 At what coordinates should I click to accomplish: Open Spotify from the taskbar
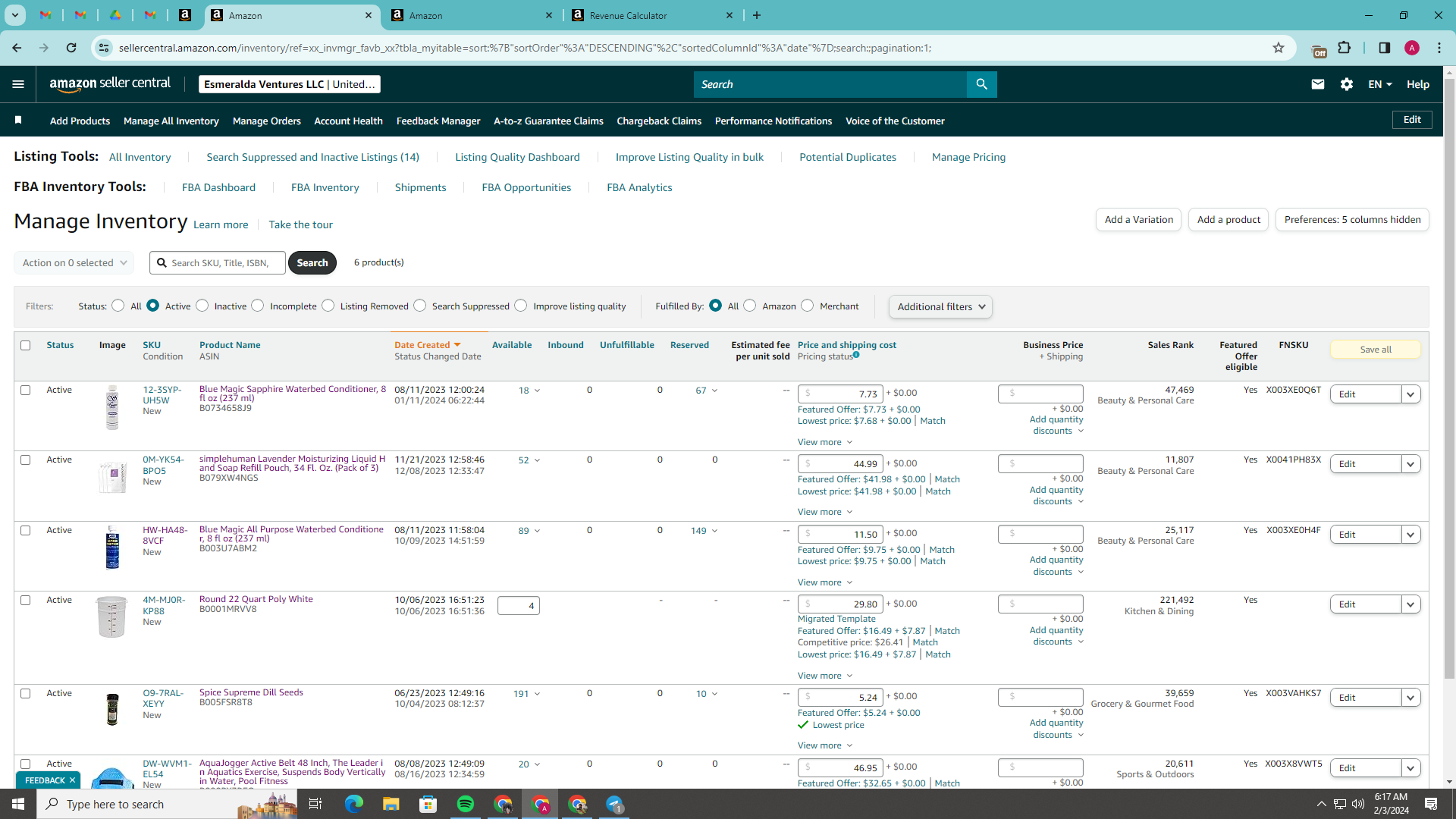coord(466,804)
